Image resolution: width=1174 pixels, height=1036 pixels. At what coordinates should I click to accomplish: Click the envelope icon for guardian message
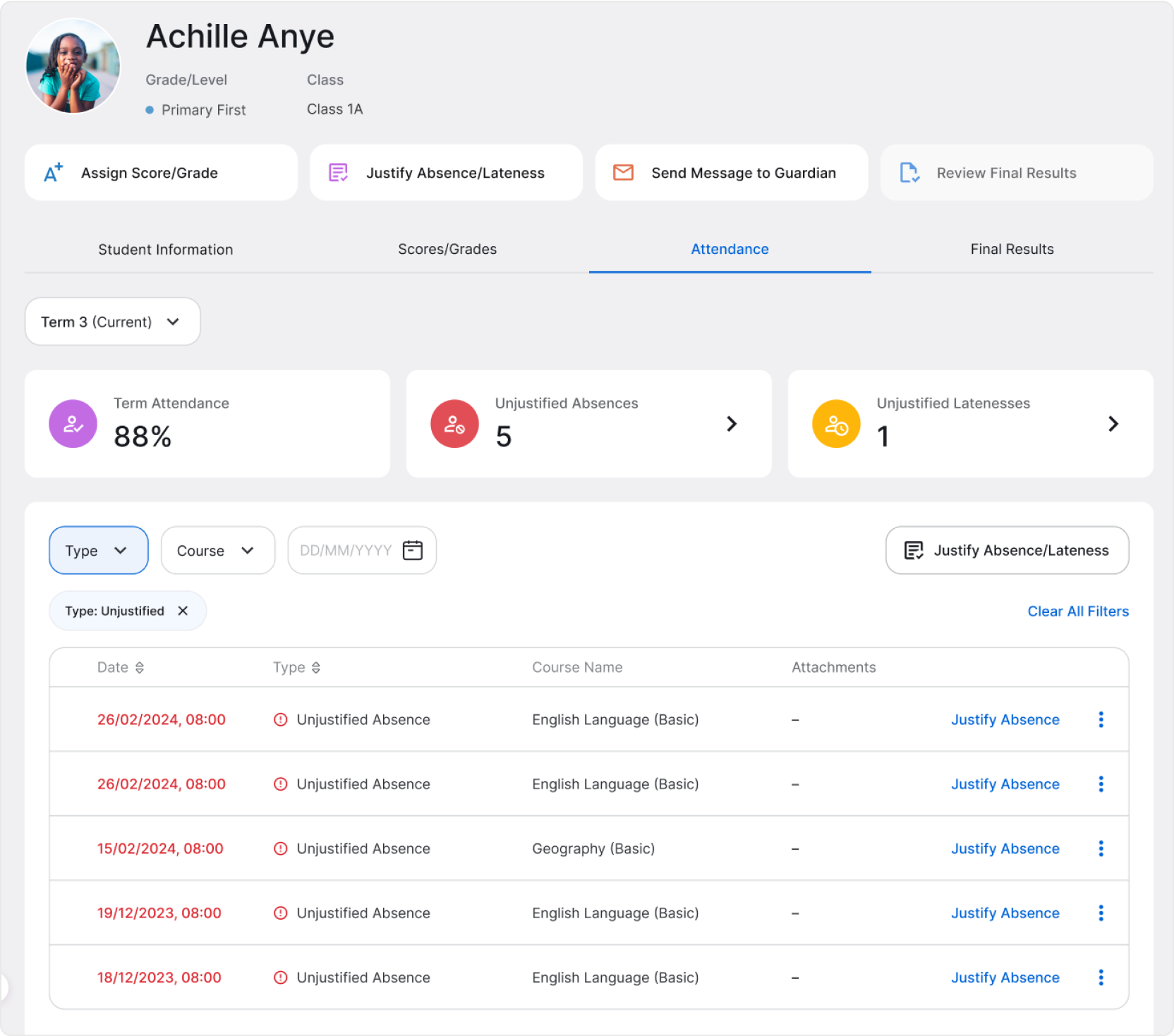click(x=623, y=173)
